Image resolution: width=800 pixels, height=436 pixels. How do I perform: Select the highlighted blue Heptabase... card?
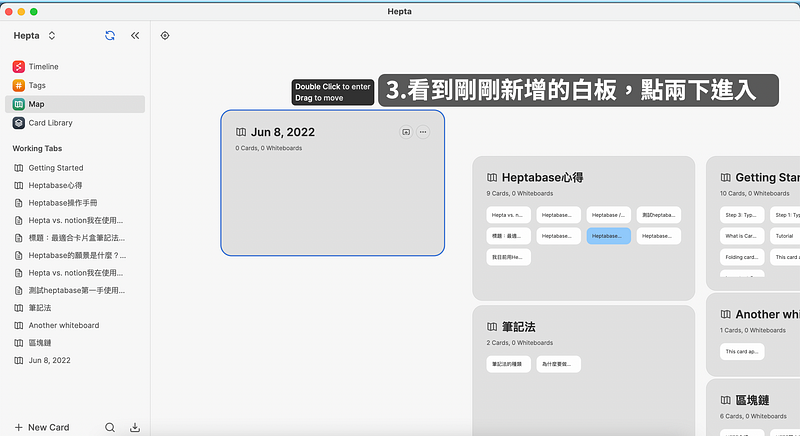tap(609, 236)
